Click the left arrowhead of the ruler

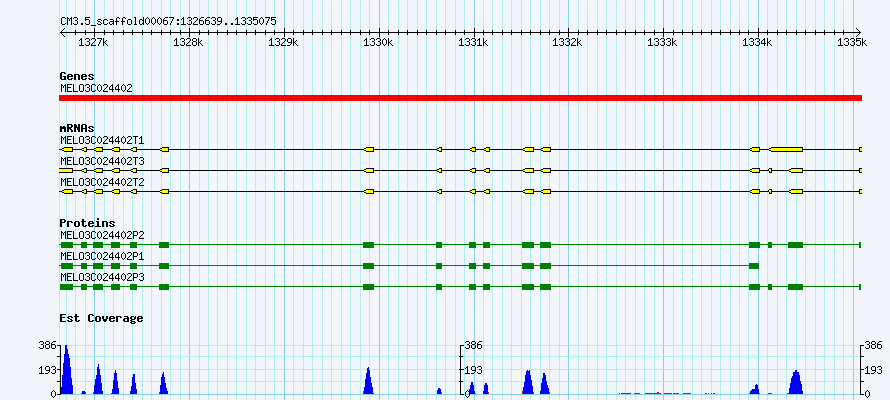coord(62,32)
